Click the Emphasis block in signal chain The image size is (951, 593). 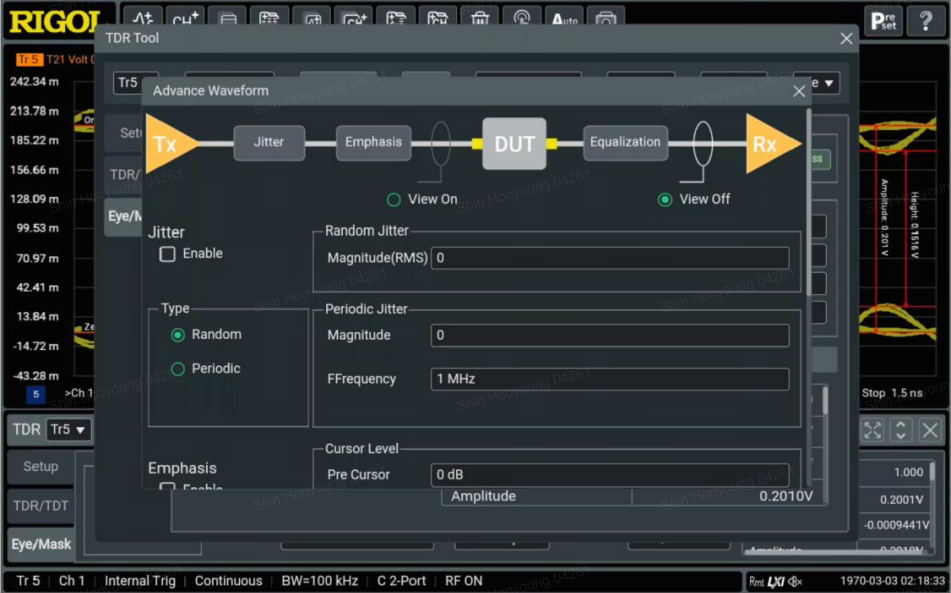coord(373,142)
